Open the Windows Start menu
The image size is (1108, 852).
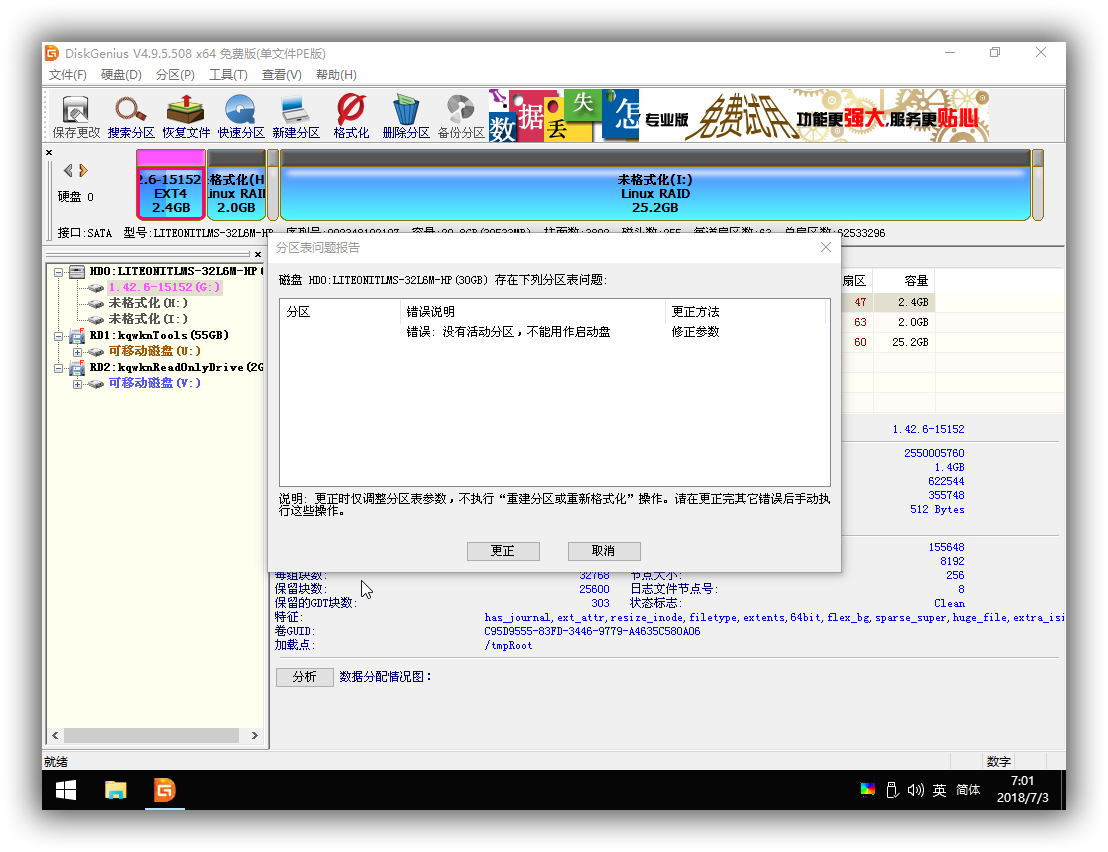click(66, 790)
